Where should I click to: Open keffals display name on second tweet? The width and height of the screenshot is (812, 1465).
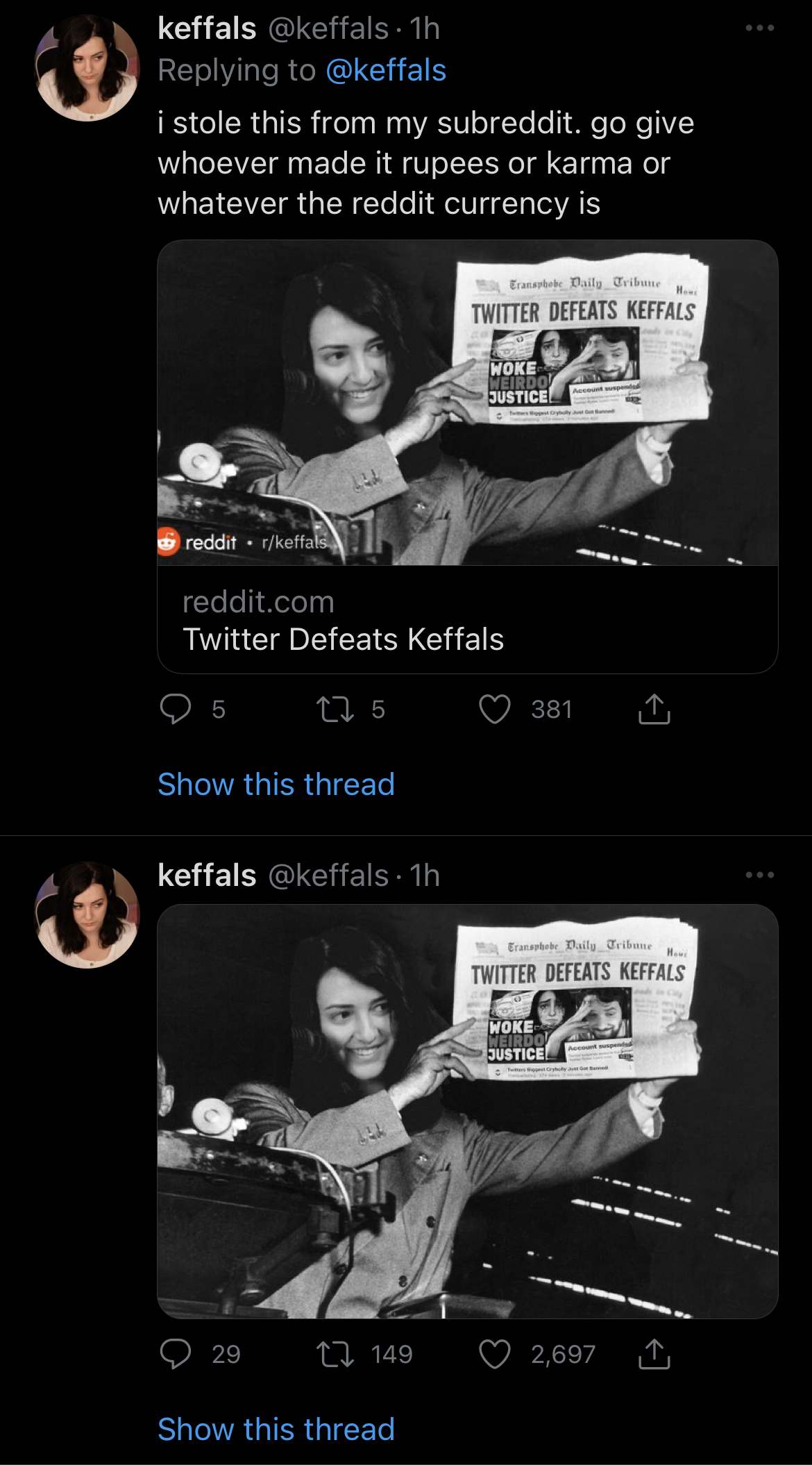208,875
